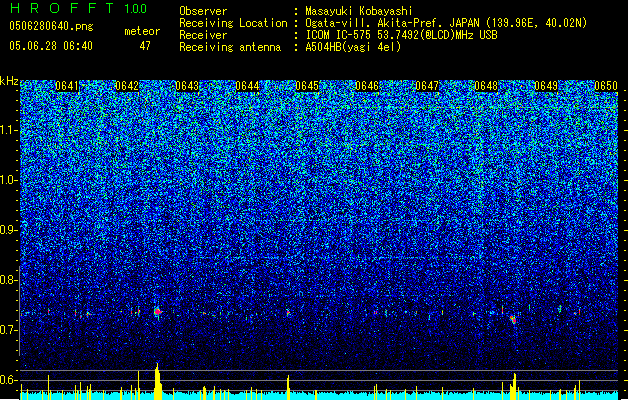Click the 0646 time marker
The height and width of the screenshot is (400, 629).
(367, 86)
